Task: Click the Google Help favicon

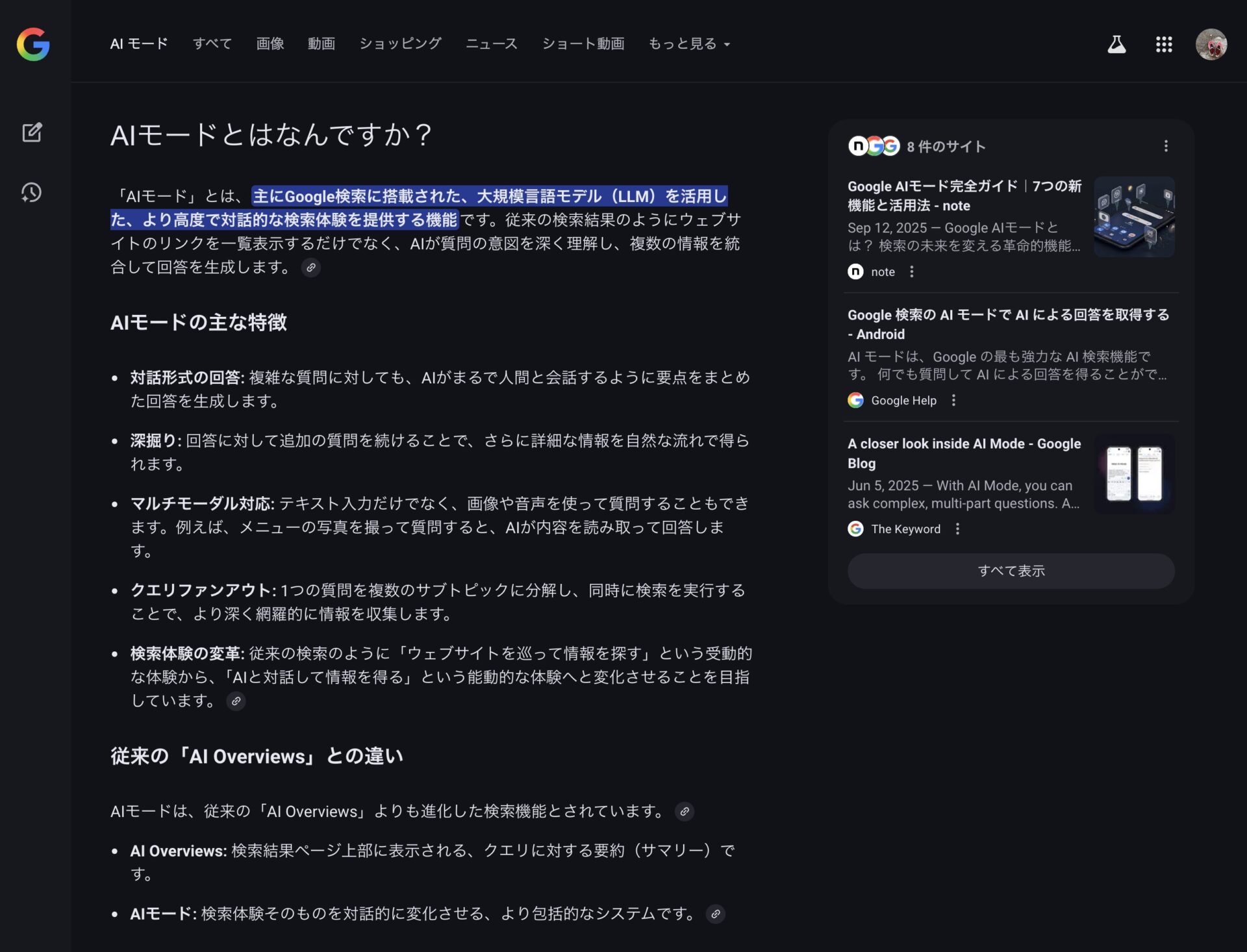Action: [855, 400]
